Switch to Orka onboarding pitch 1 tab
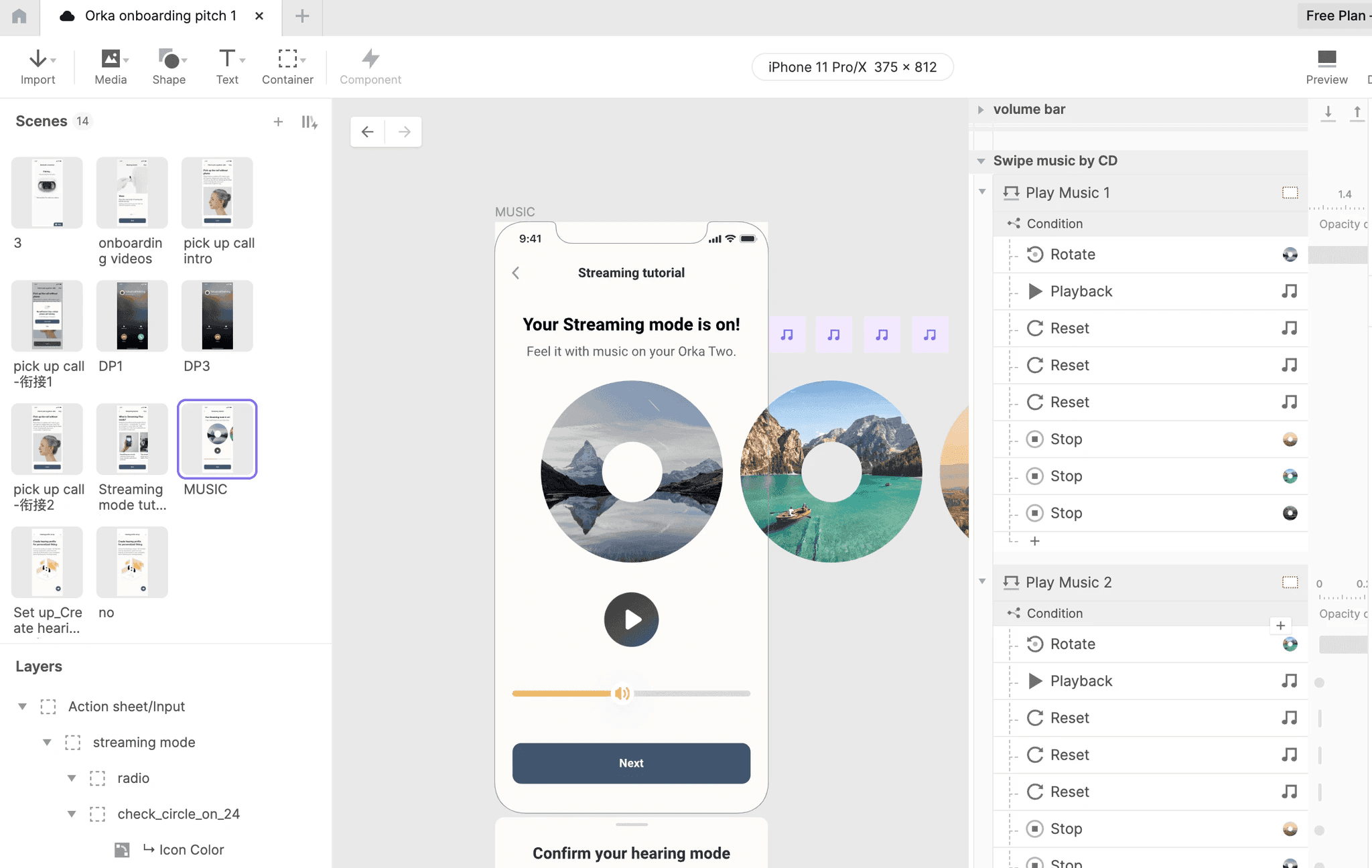 160,16
